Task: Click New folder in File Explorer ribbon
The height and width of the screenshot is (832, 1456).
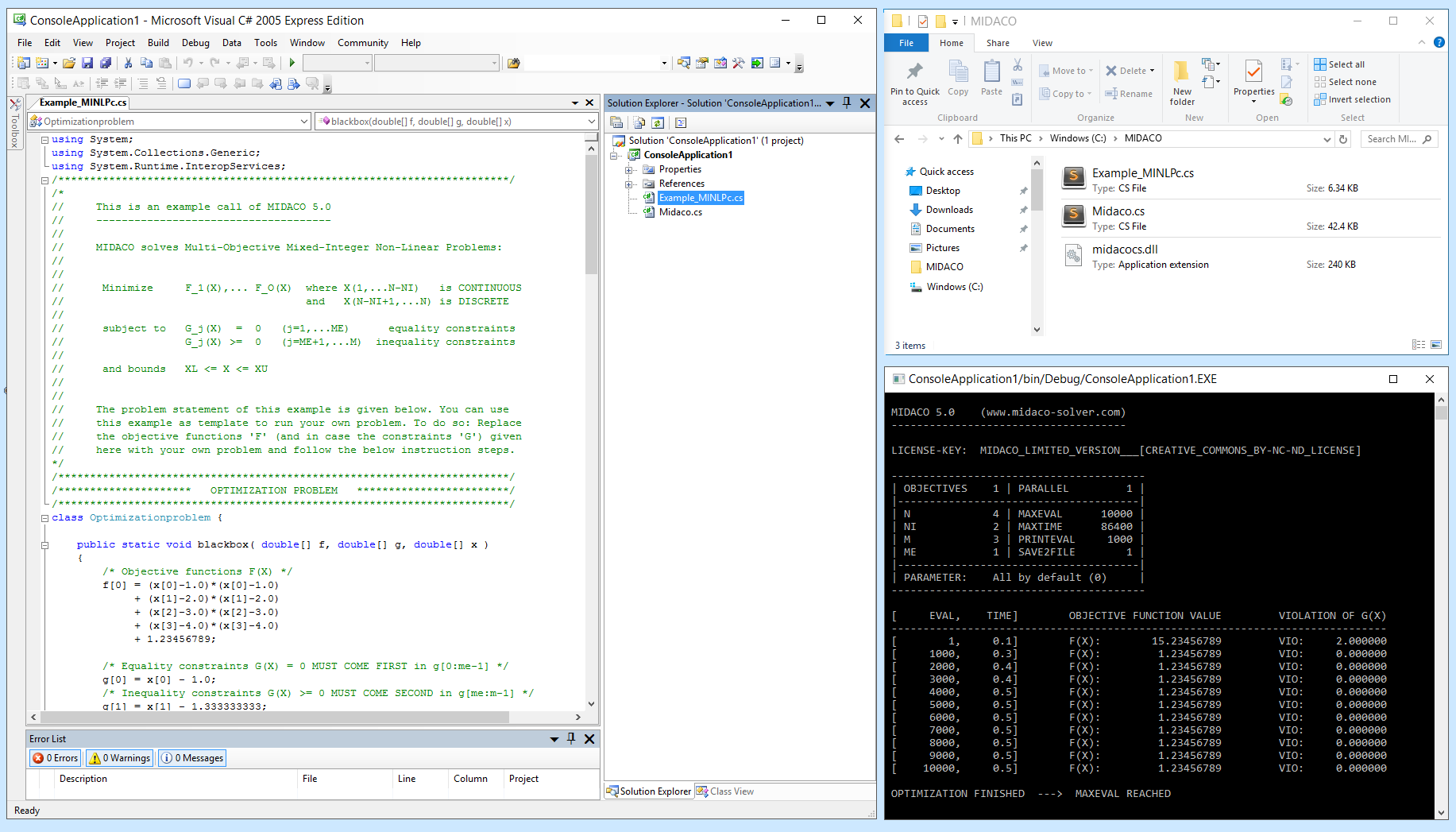Action: (x=1182, y=83)
